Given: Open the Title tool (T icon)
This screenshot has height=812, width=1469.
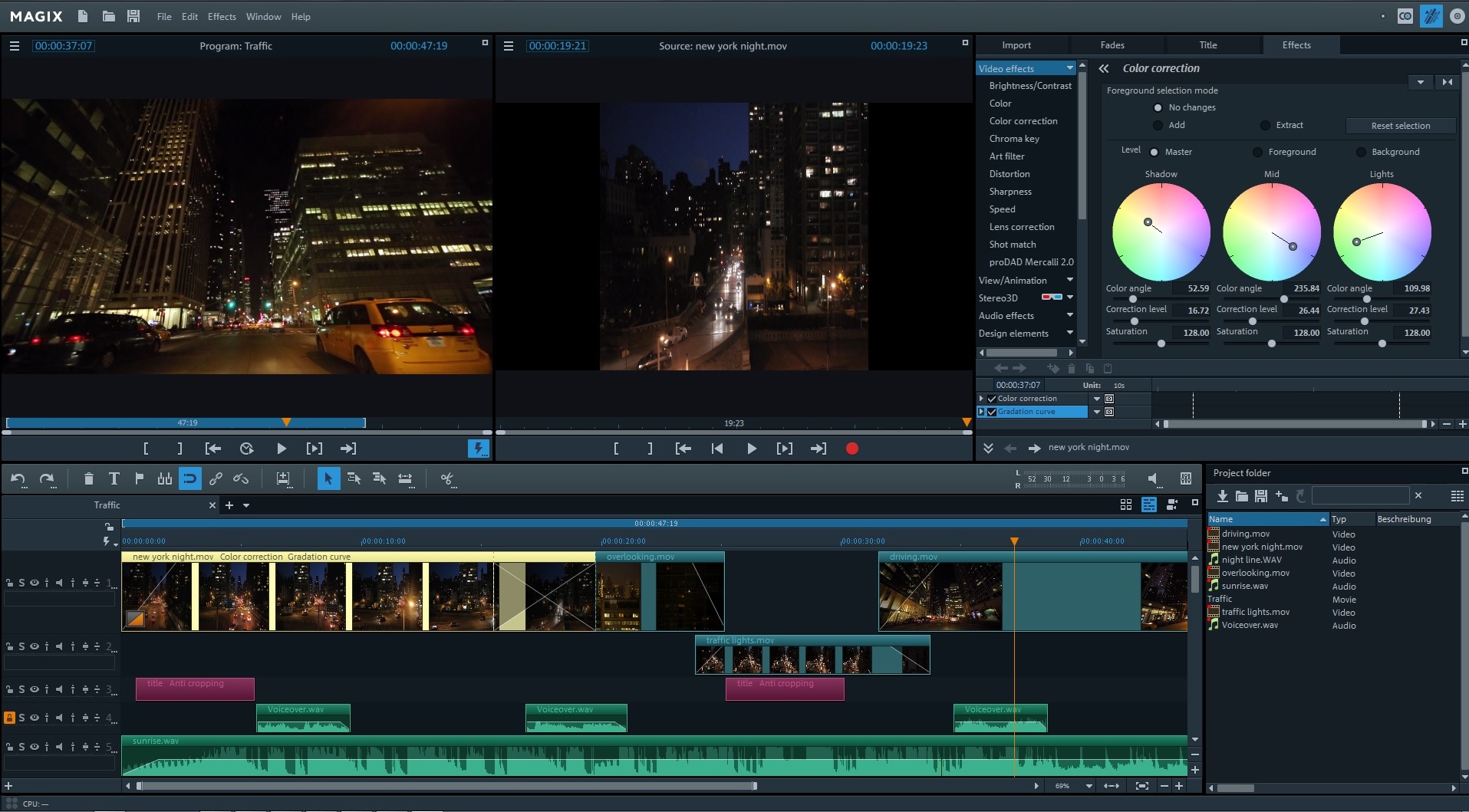Looking at the screenshot, I should click(114, 478).
